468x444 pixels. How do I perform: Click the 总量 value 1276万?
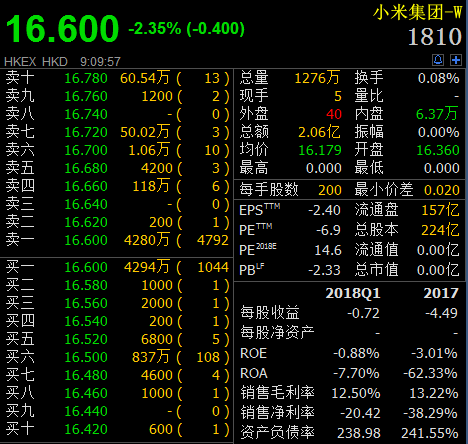(317, 78)
